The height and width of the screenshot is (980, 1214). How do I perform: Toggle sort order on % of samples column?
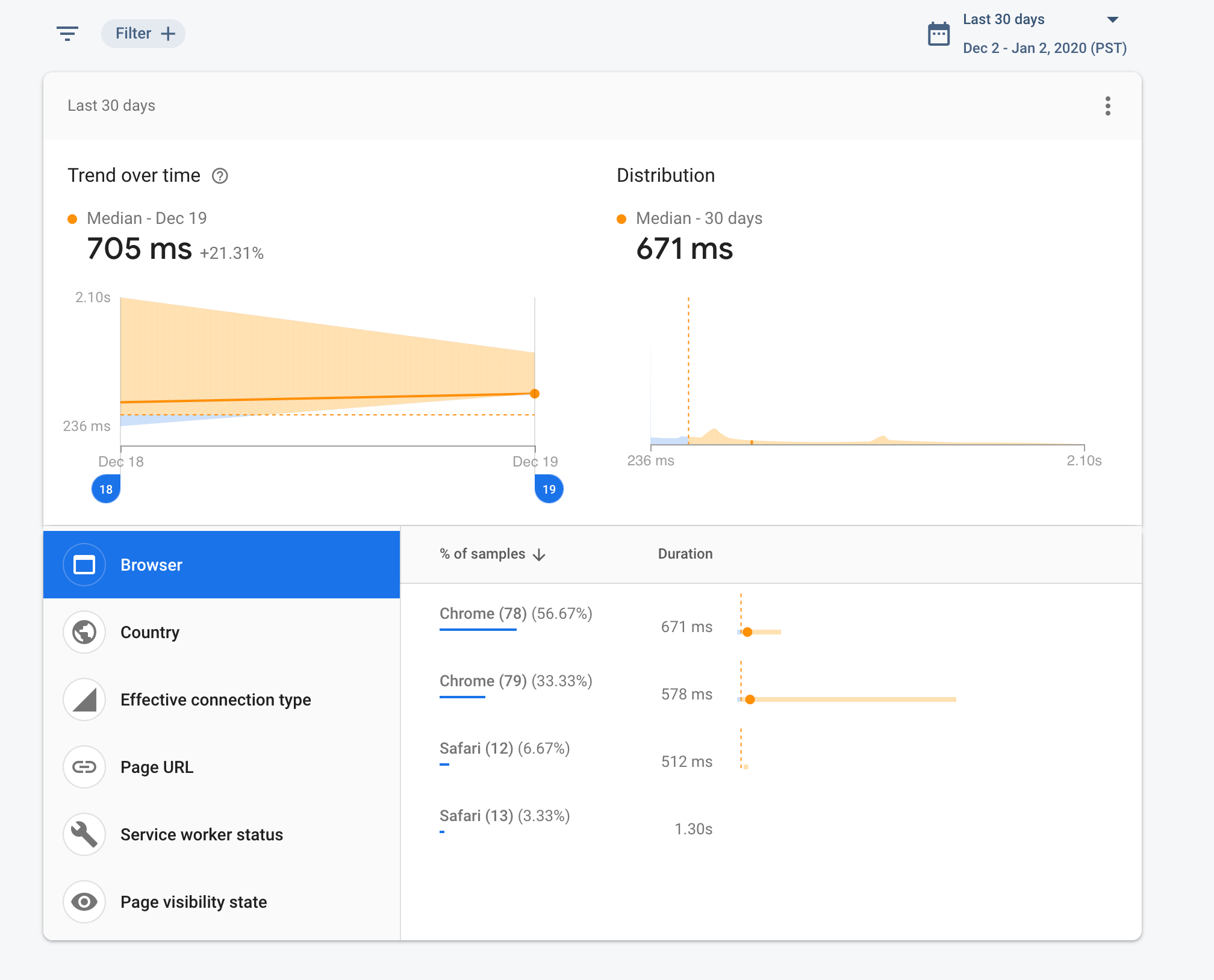tap(491, 554)
